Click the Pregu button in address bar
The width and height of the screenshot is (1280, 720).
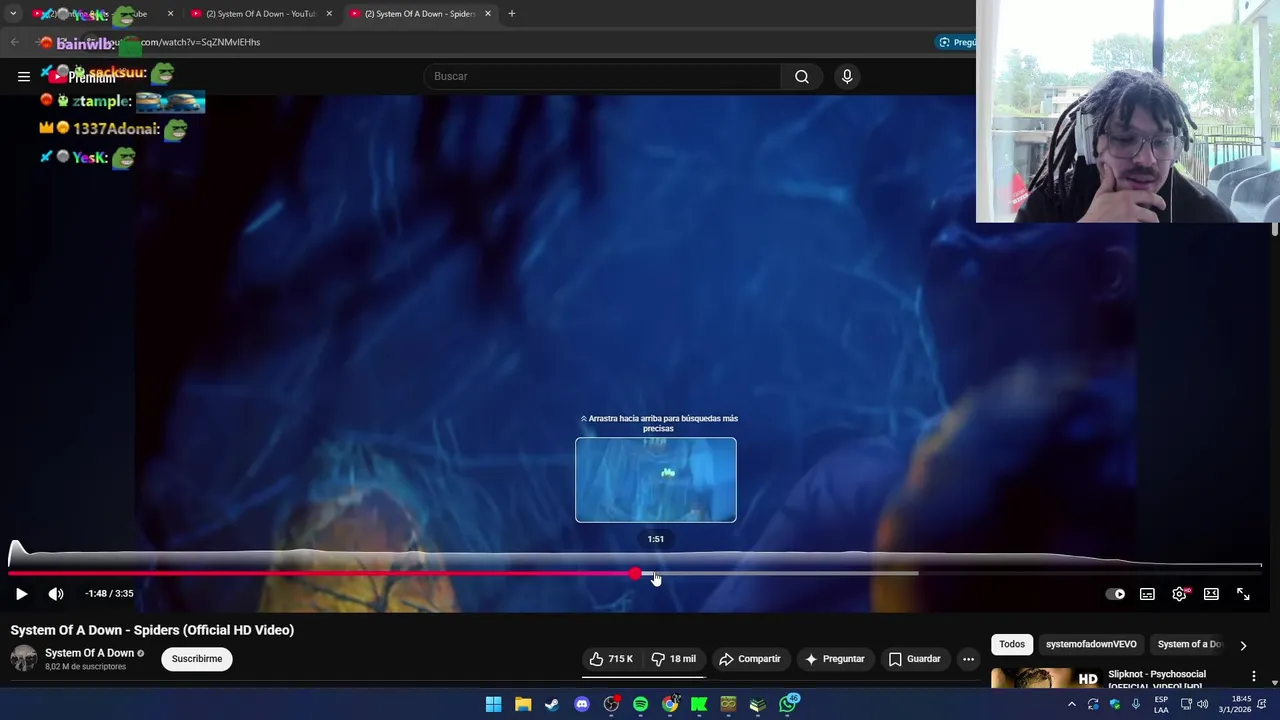[x=957, y=42]
